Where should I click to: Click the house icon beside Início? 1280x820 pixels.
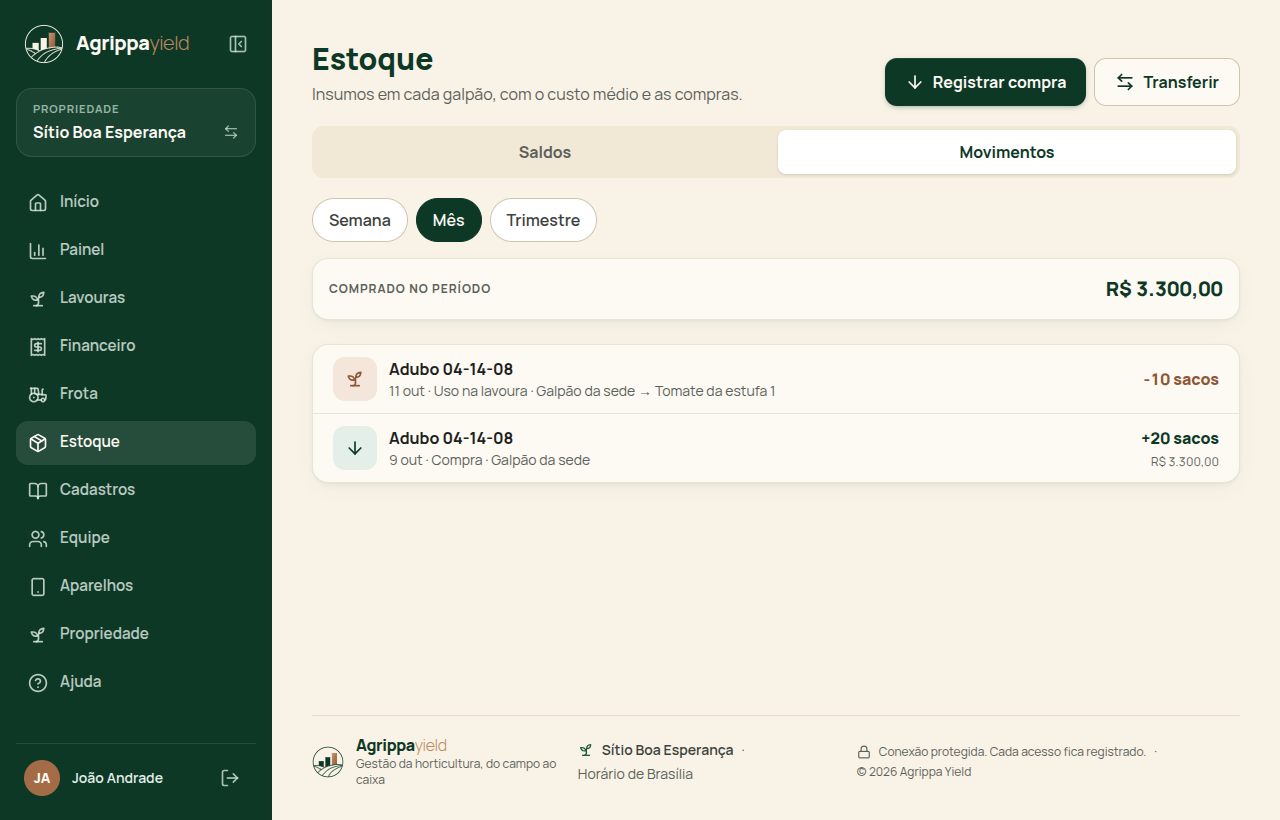tap(38, 202)
